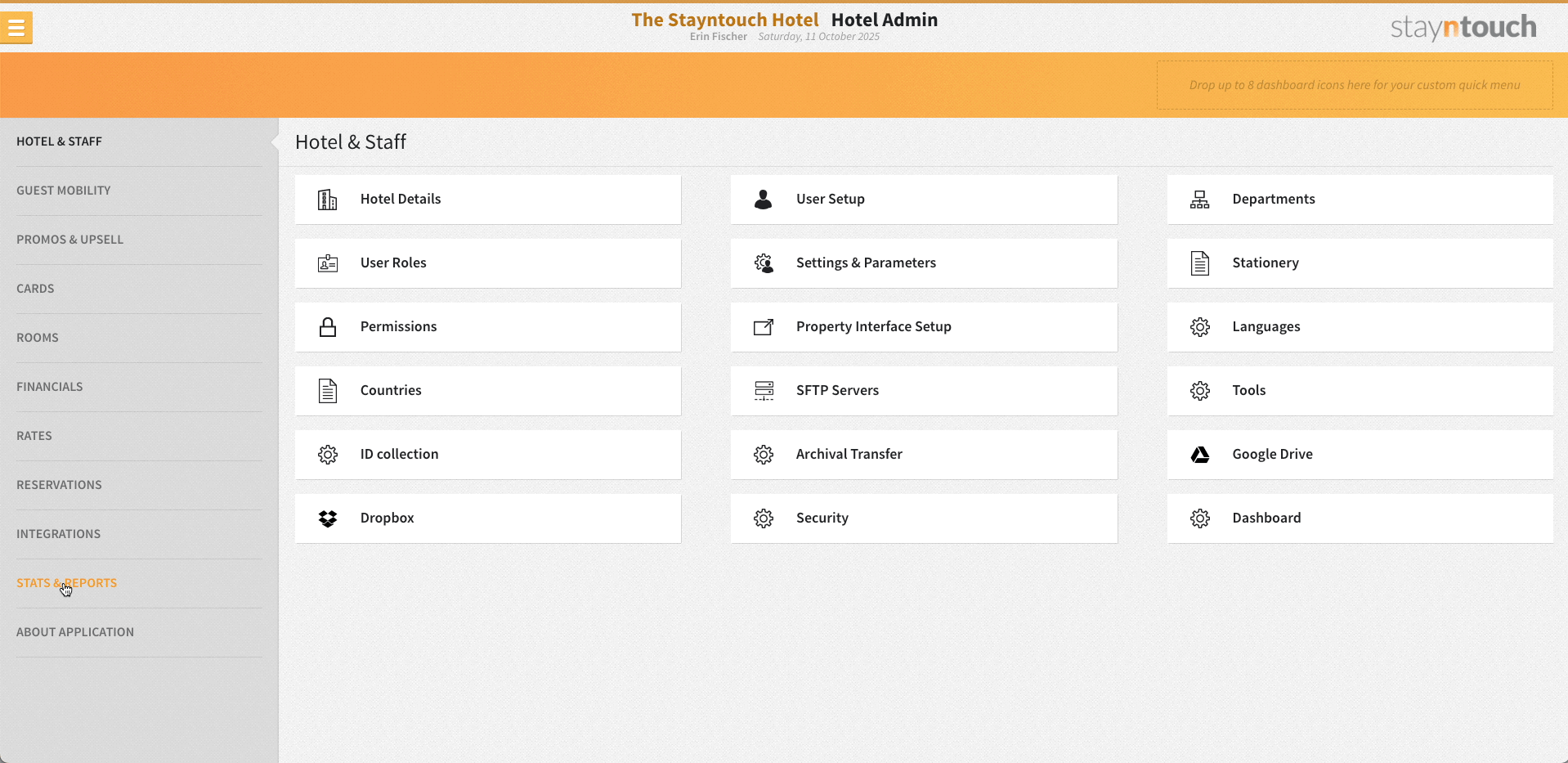The height and width of the screenshot is (763, 1568).
Task: Open Guest Mobility section
Action: [x=63, y=191]
